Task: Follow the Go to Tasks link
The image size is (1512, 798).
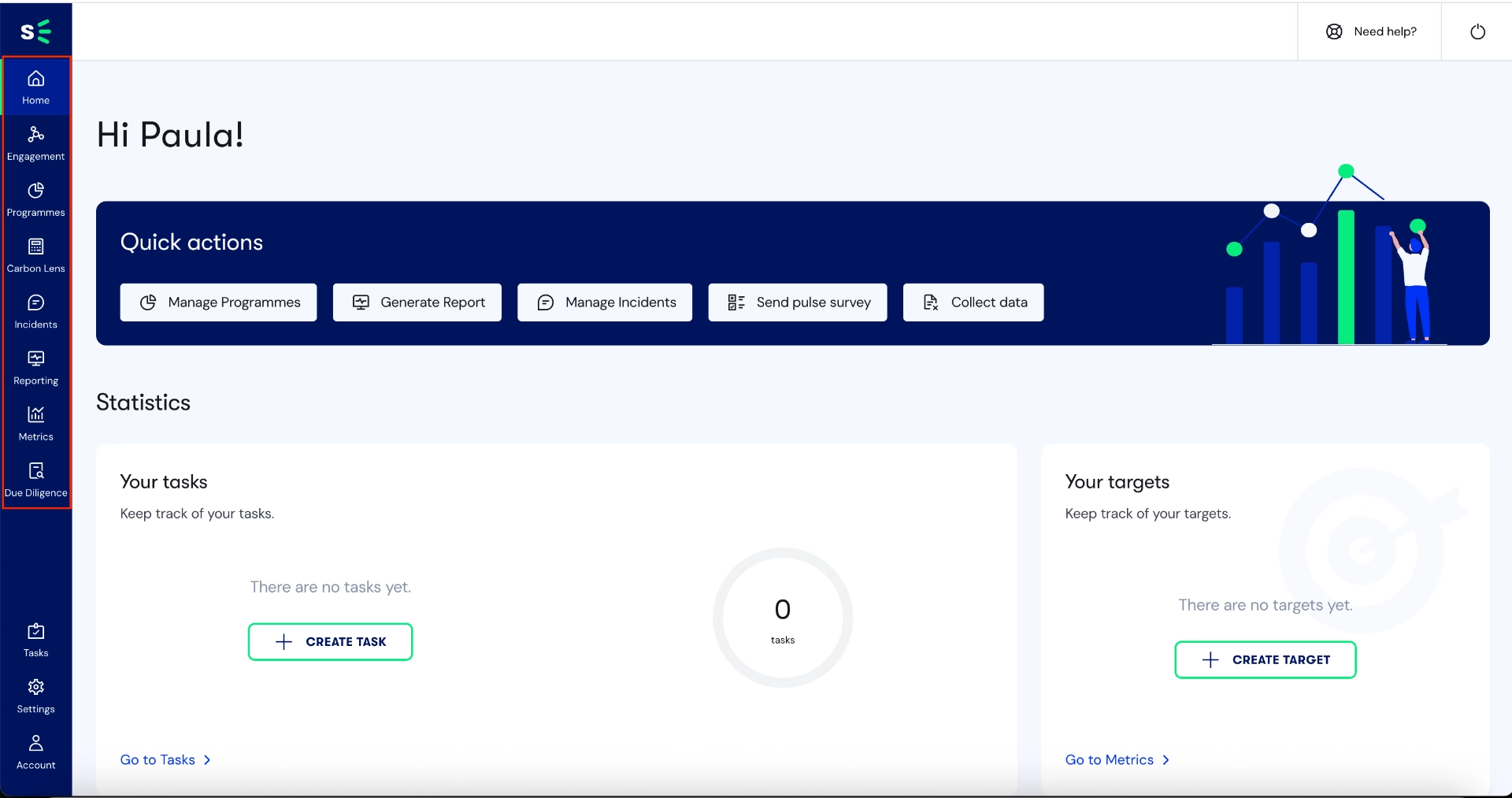Action: pos(165,759)
